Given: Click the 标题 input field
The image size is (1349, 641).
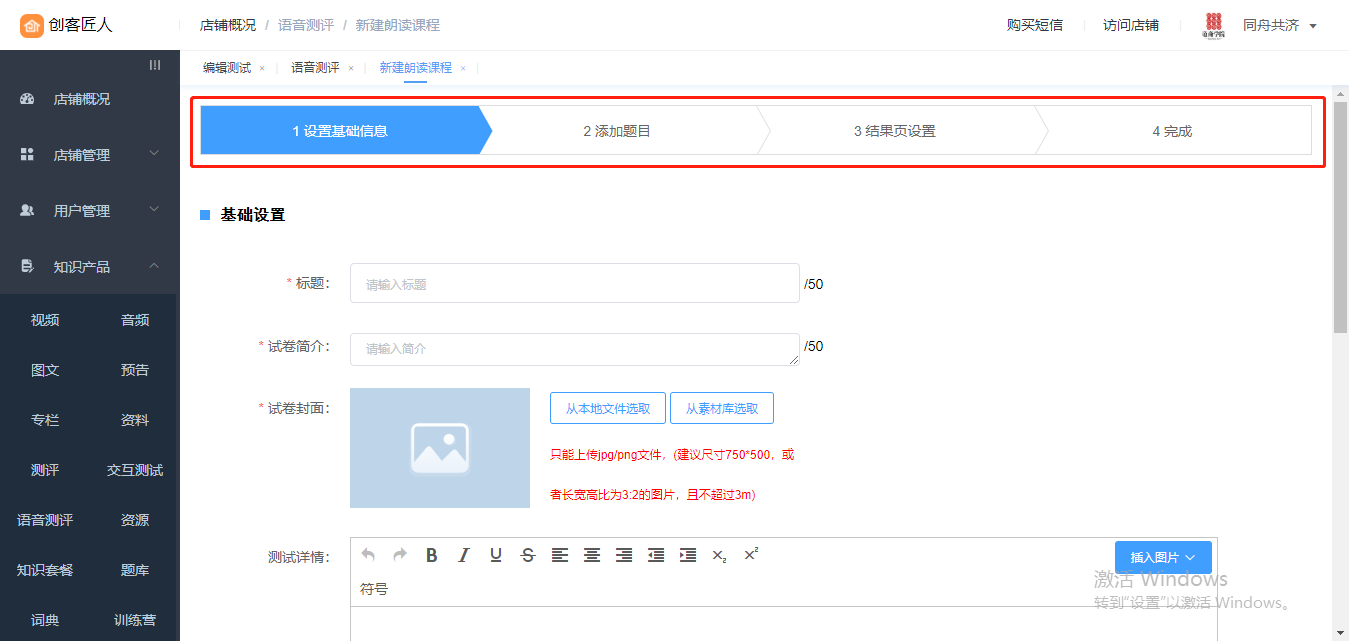Looking at the screenshot, I should [574, 284].
